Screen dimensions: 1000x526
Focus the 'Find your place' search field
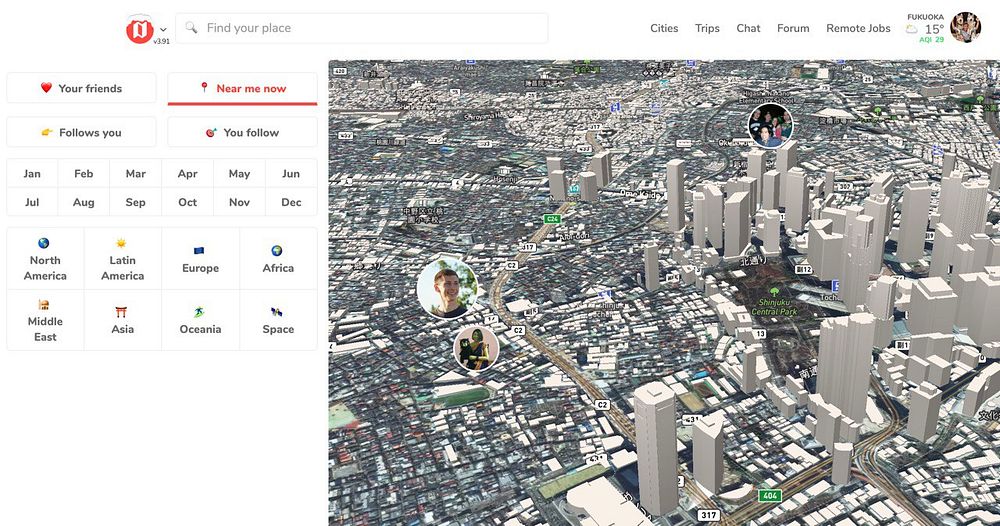(362, 28)
